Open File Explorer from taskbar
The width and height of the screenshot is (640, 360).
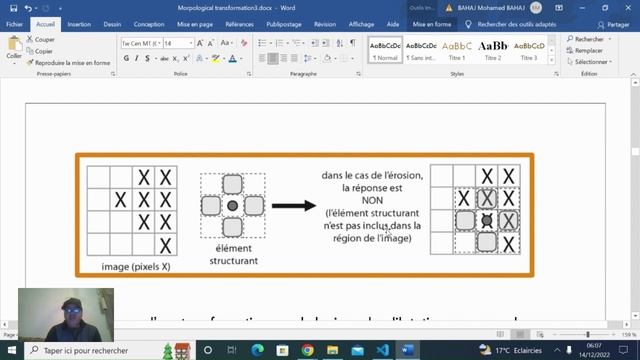333,350
